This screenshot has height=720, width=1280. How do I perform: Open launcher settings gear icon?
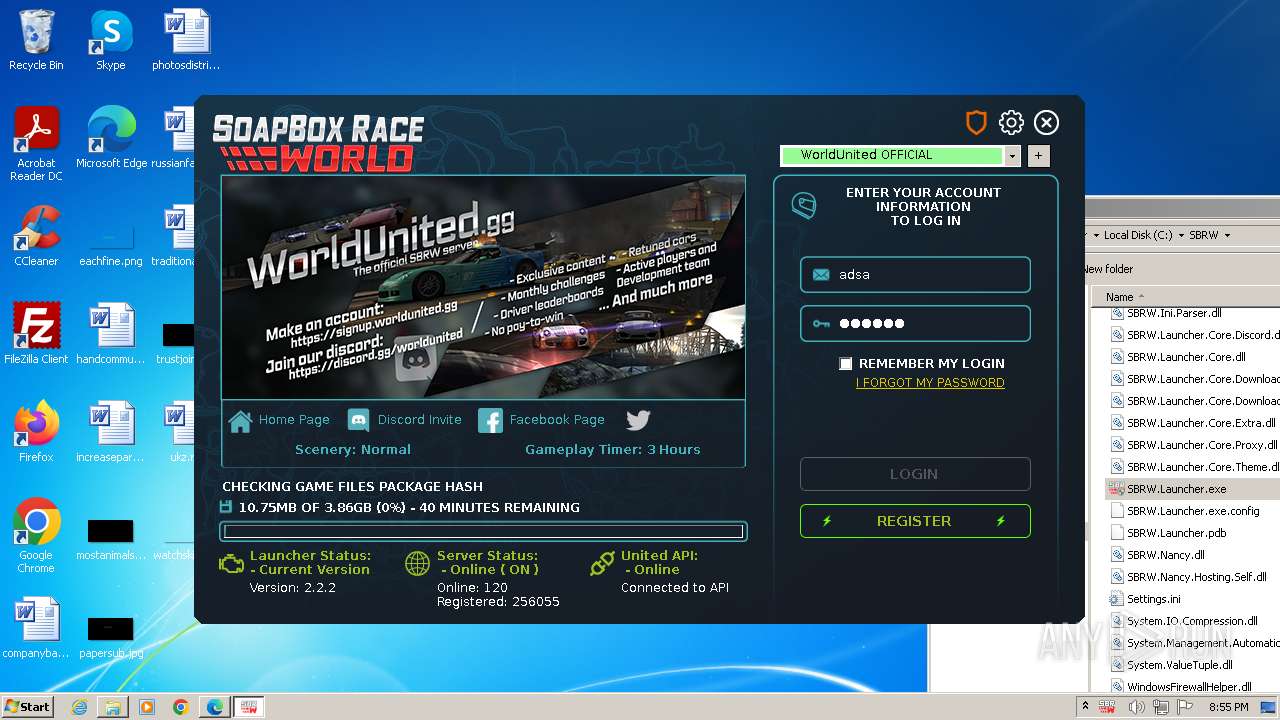point(1011,123)
